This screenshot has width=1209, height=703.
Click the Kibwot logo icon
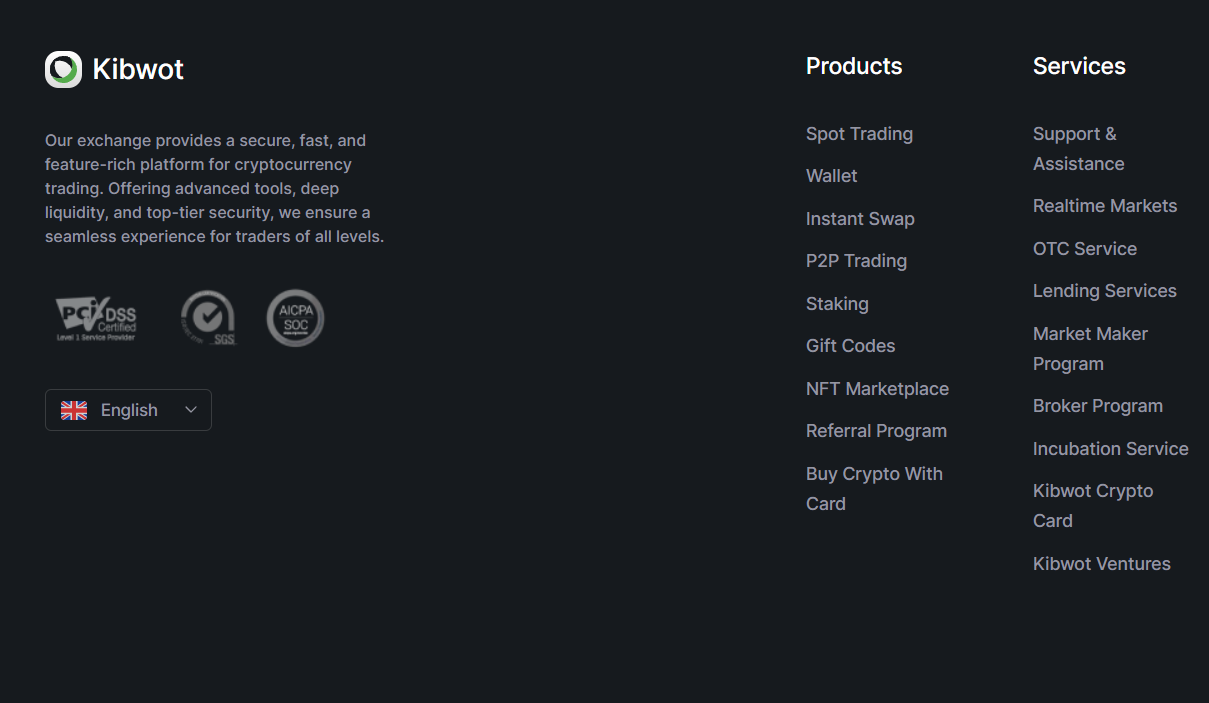point(63,69)
